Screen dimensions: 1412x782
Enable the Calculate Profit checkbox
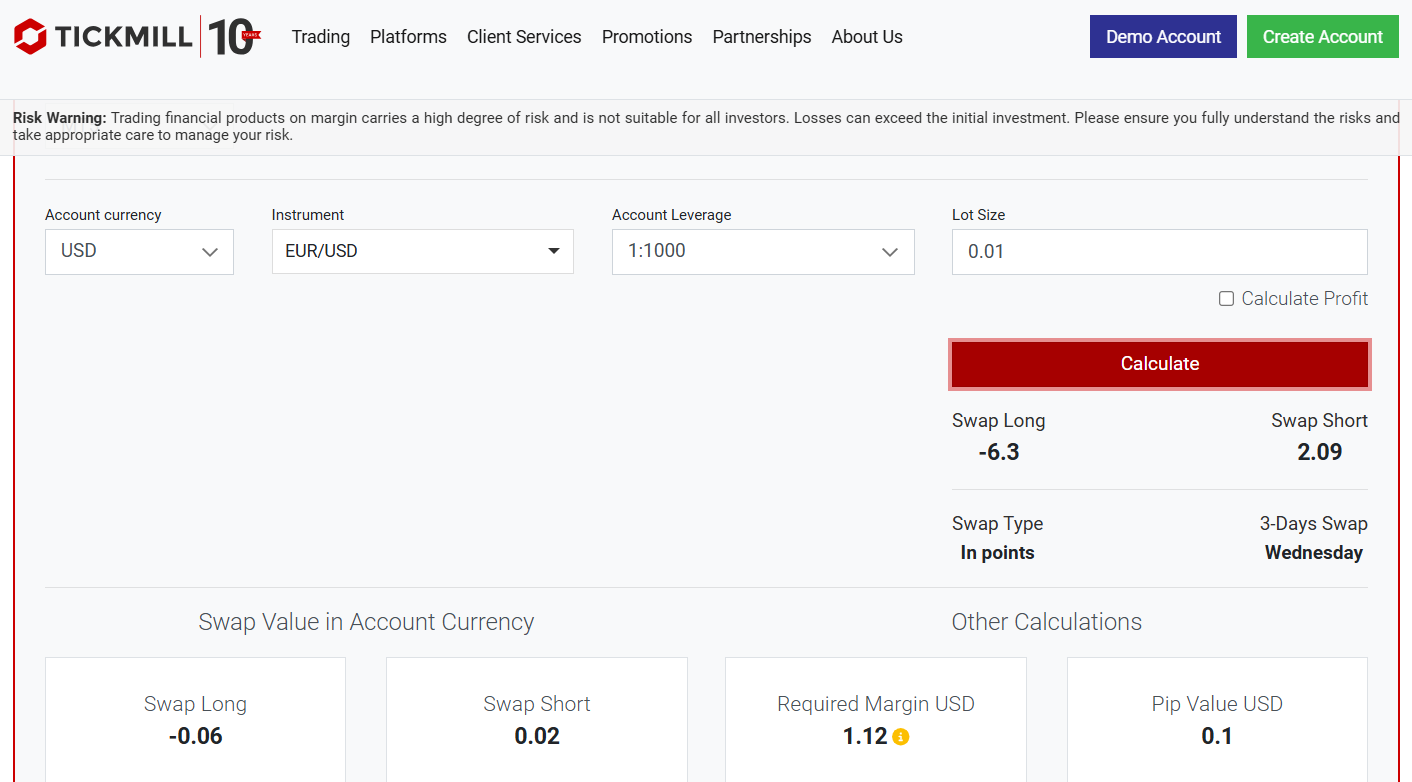click(x=1226, y=299)
